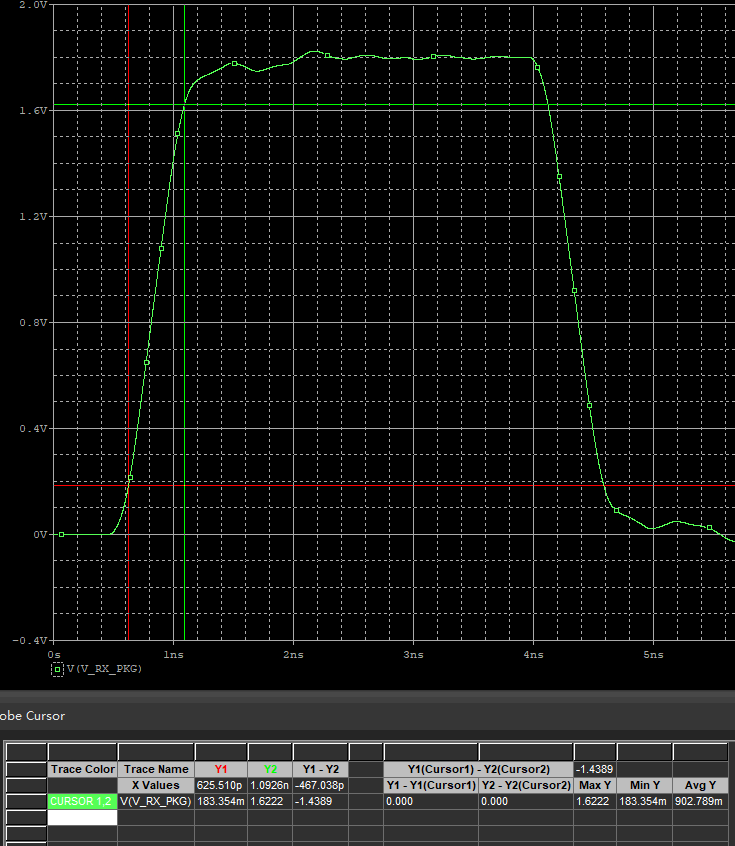The height and width of the screenshot is (846, 735).
Task: Click the 1ns X-axis label
Action: 173,654
